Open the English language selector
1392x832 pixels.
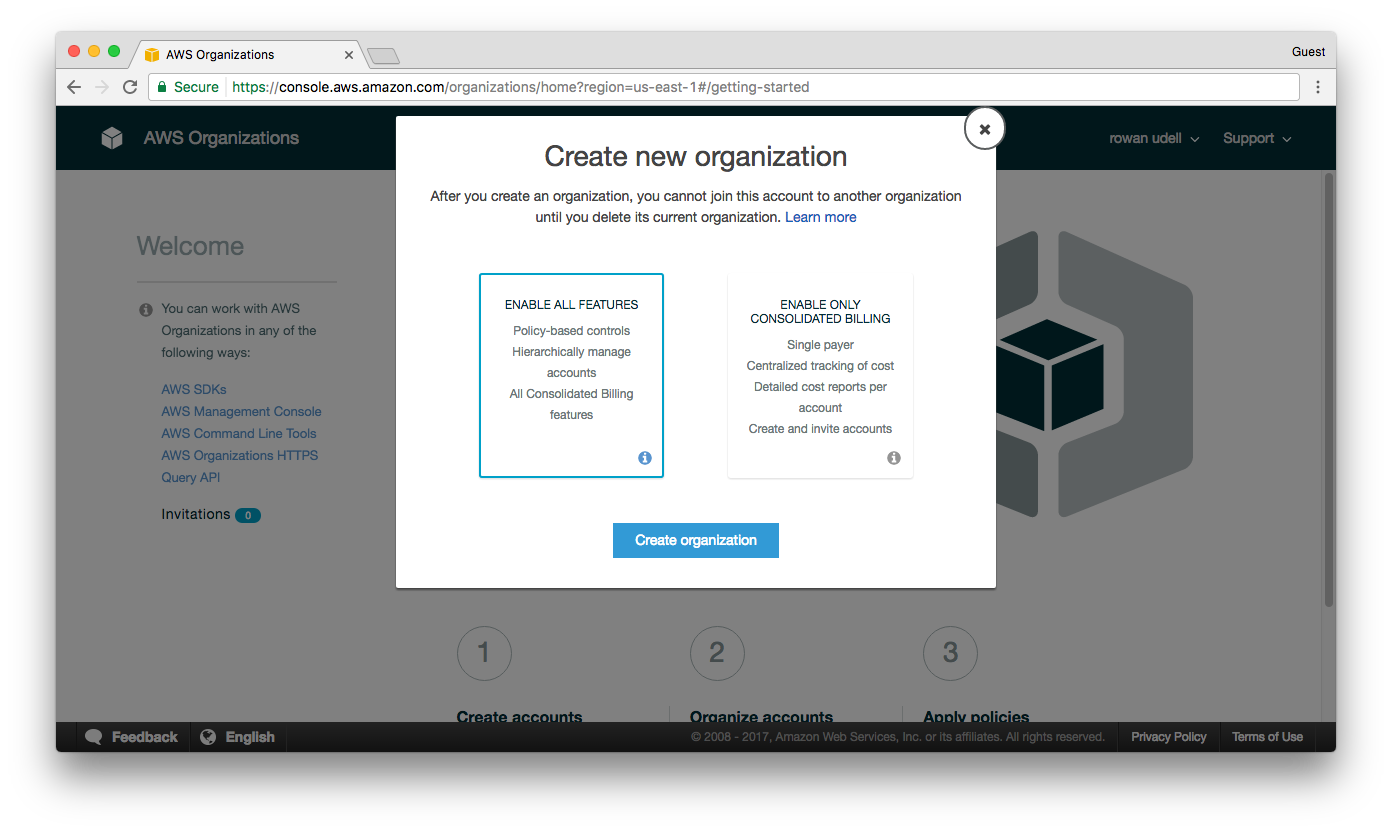pos(250,737)
